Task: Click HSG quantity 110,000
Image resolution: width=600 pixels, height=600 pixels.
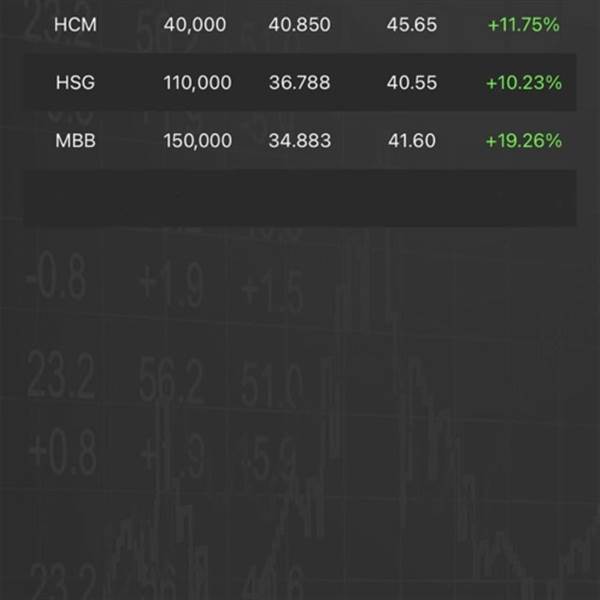Action: pos(197,83)
